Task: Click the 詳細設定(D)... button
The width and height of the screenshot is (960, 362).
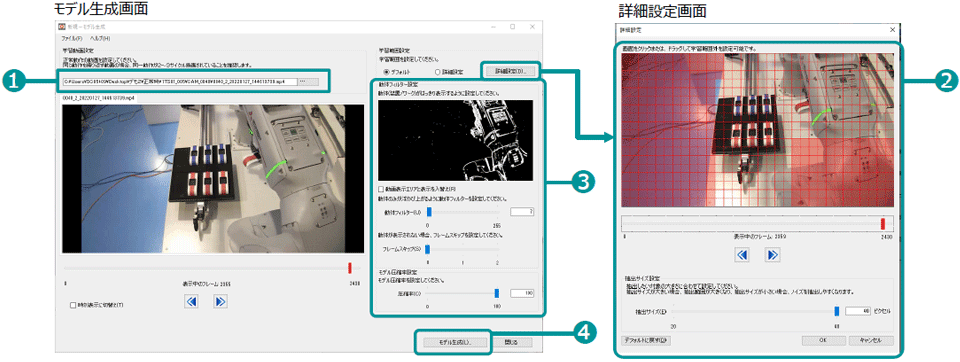Action: pos(511,71)
